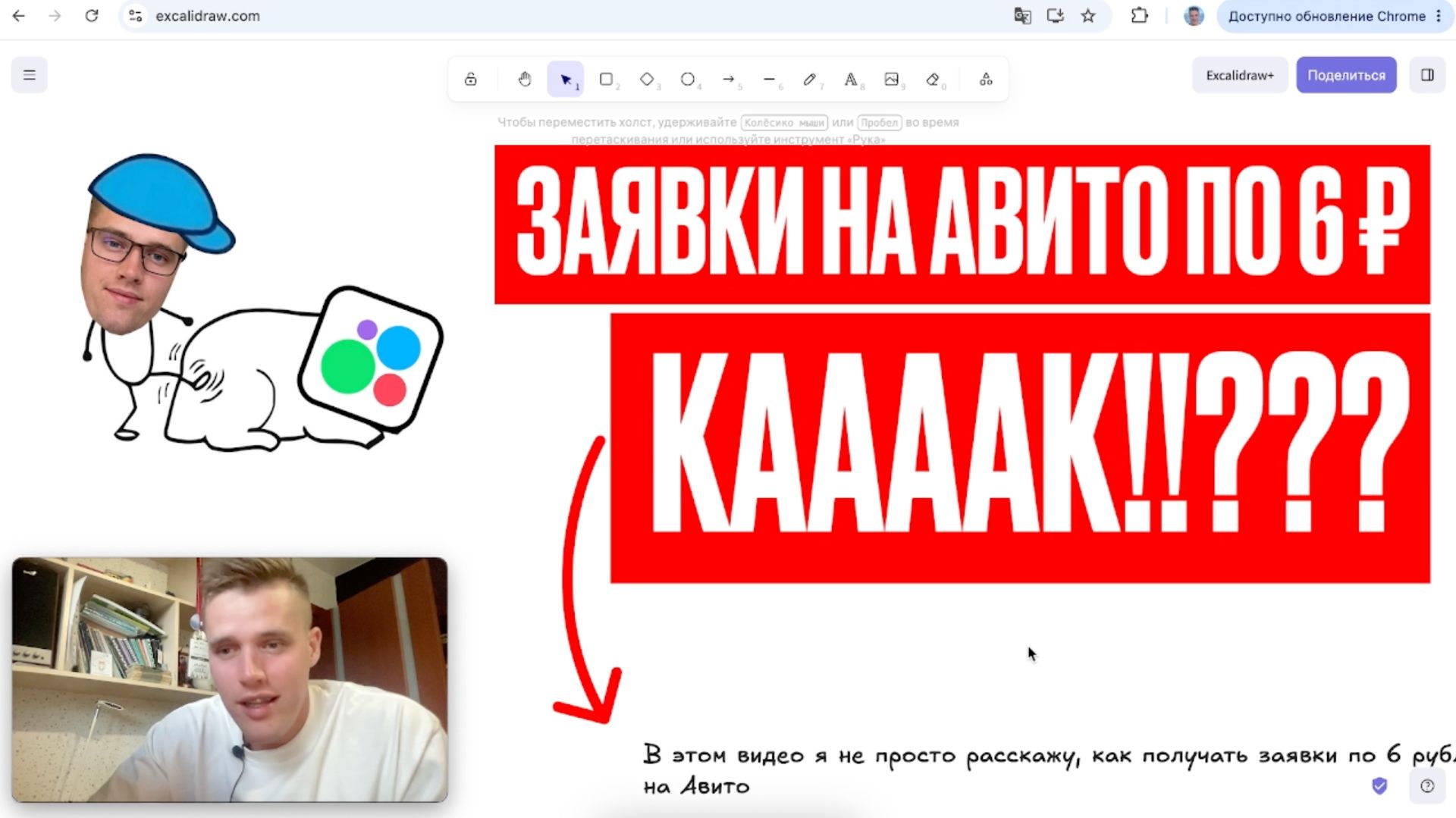Screen dimensions: 1456x818
Task: Bookmark this page with the star
Action: [1088, 16]
